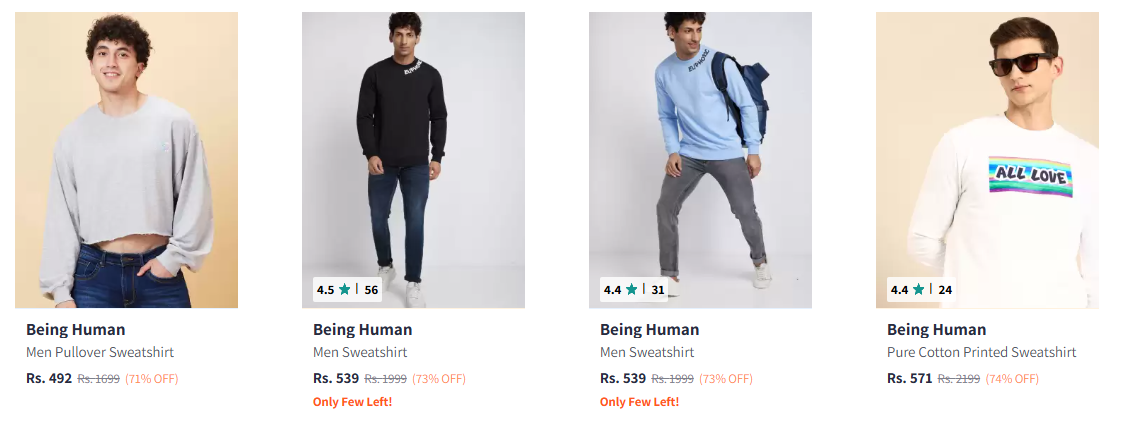
Task: Click the 74% OFF discount label
Action: click(1012, 379)
